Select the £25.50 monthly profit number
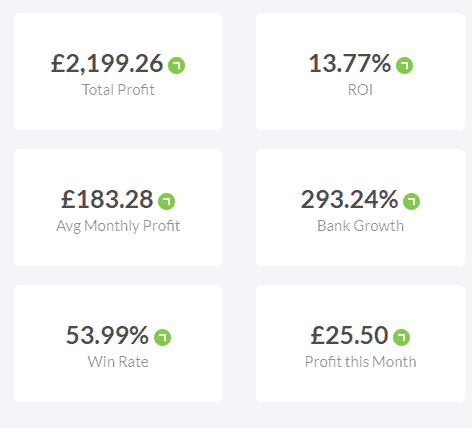The width and height of the screenshot is (472, 428). (x=349, y=335)
